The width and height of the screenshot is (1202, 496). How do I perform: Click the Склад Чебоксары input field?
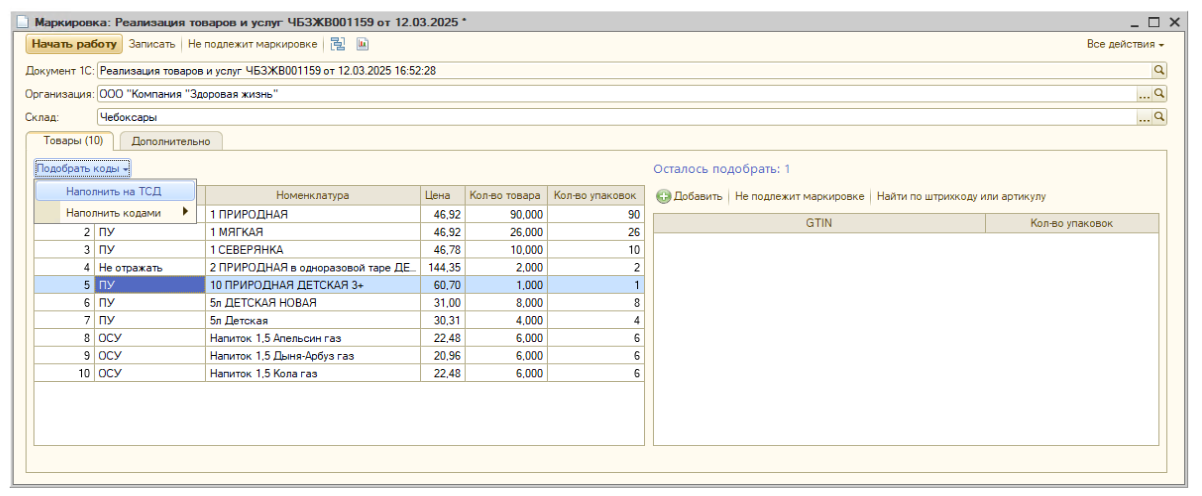point(617,116)
